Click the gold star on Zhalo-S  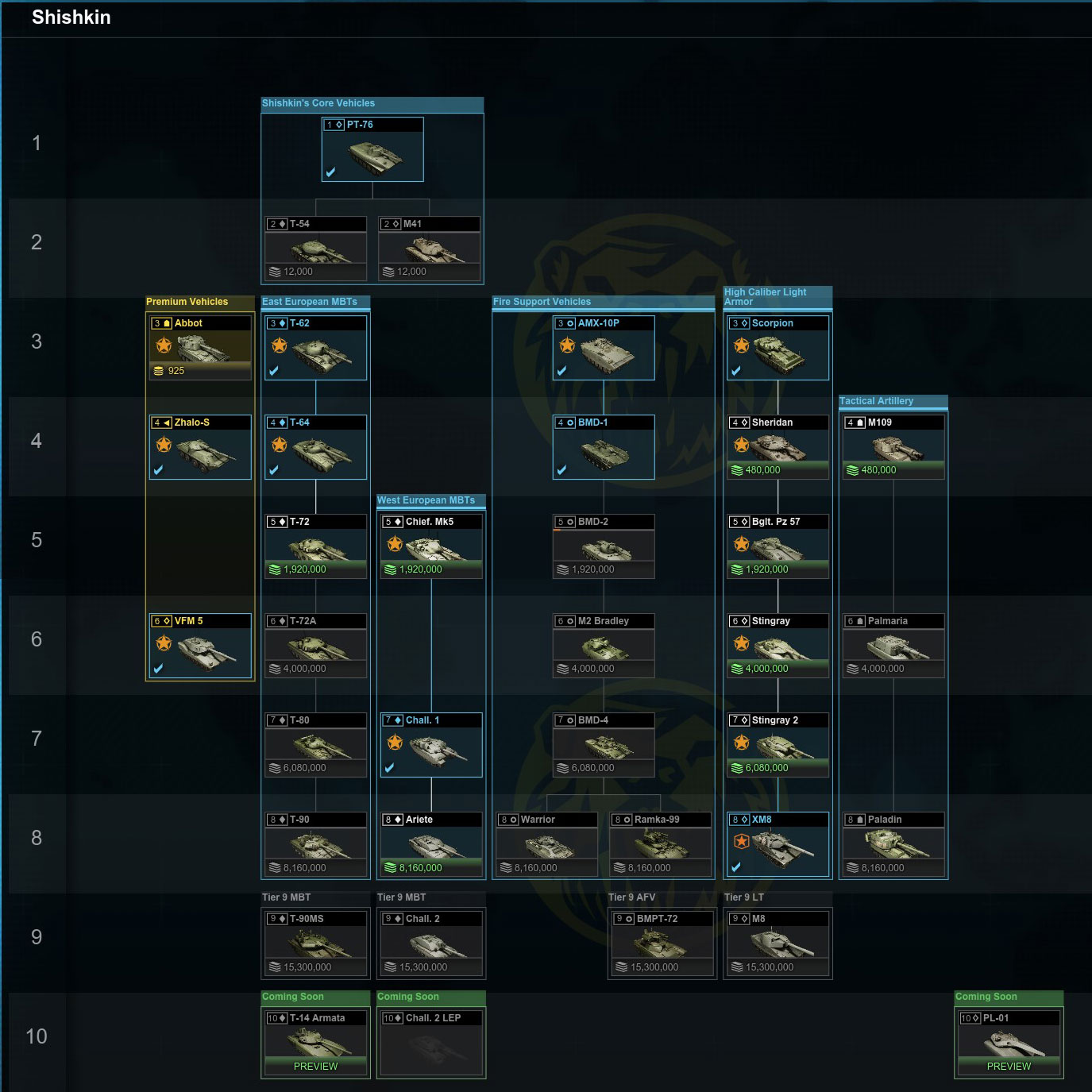point(164,445)
